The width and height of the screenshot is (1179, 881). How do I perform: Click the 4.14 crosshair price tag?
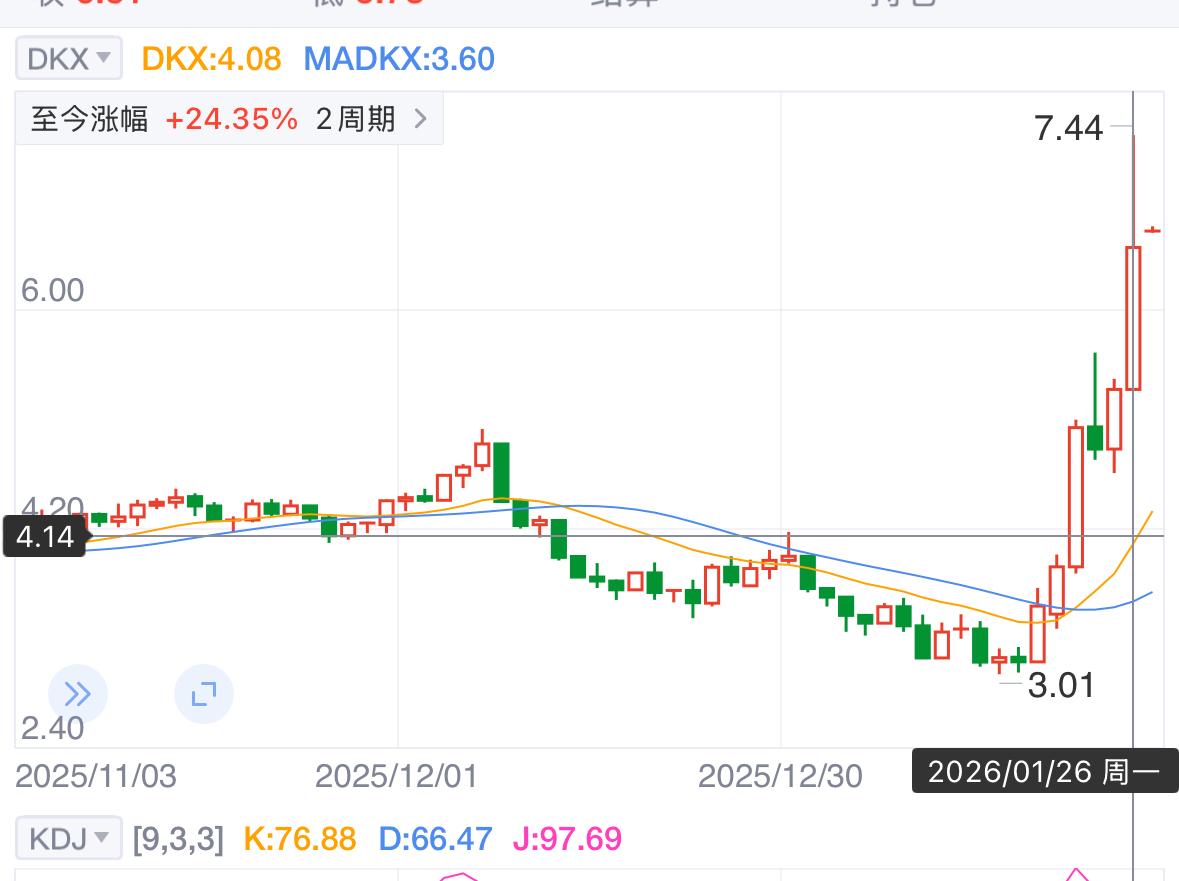coord(45,536)
